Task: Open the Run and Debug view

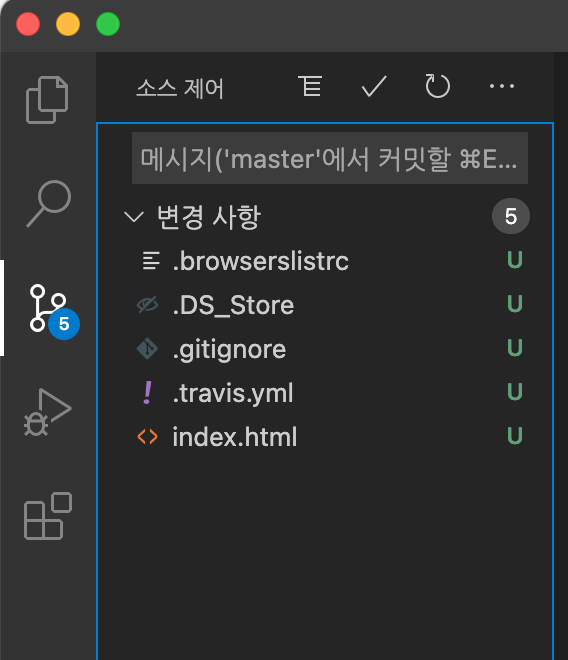Action: [x=48, y=412]
